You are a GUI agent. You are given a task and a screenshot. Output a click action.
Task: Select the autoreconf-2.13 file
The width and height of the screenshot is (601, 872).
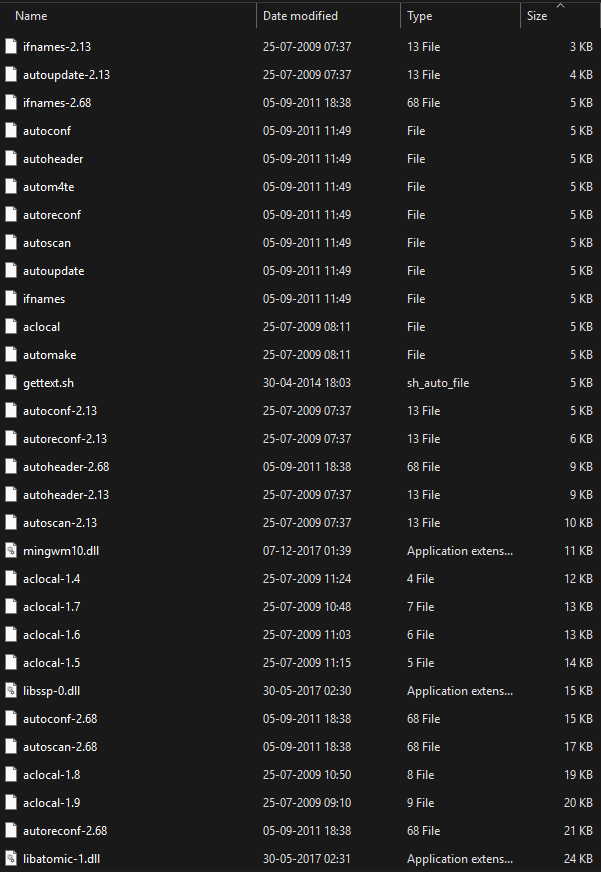tap(66, 439)
